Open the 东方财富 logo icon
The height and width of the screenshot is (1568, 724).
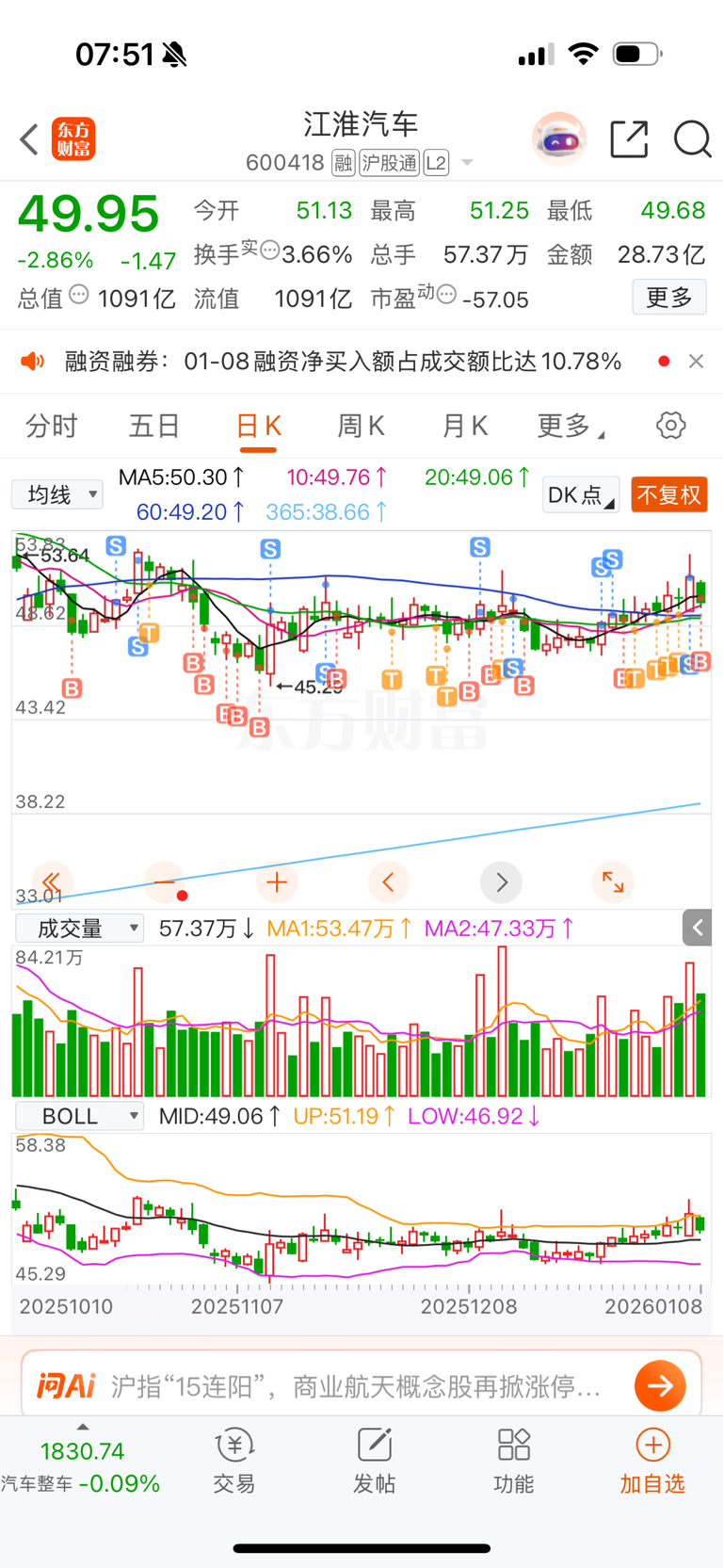73,139
